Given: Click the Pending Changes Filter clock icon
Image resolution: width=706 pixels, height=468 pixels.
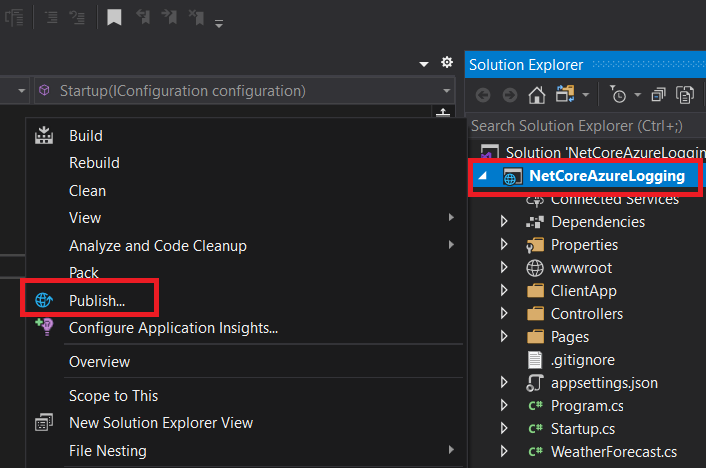Looking at the screenshot, I should pyautogui.click(x=618, y=95).
